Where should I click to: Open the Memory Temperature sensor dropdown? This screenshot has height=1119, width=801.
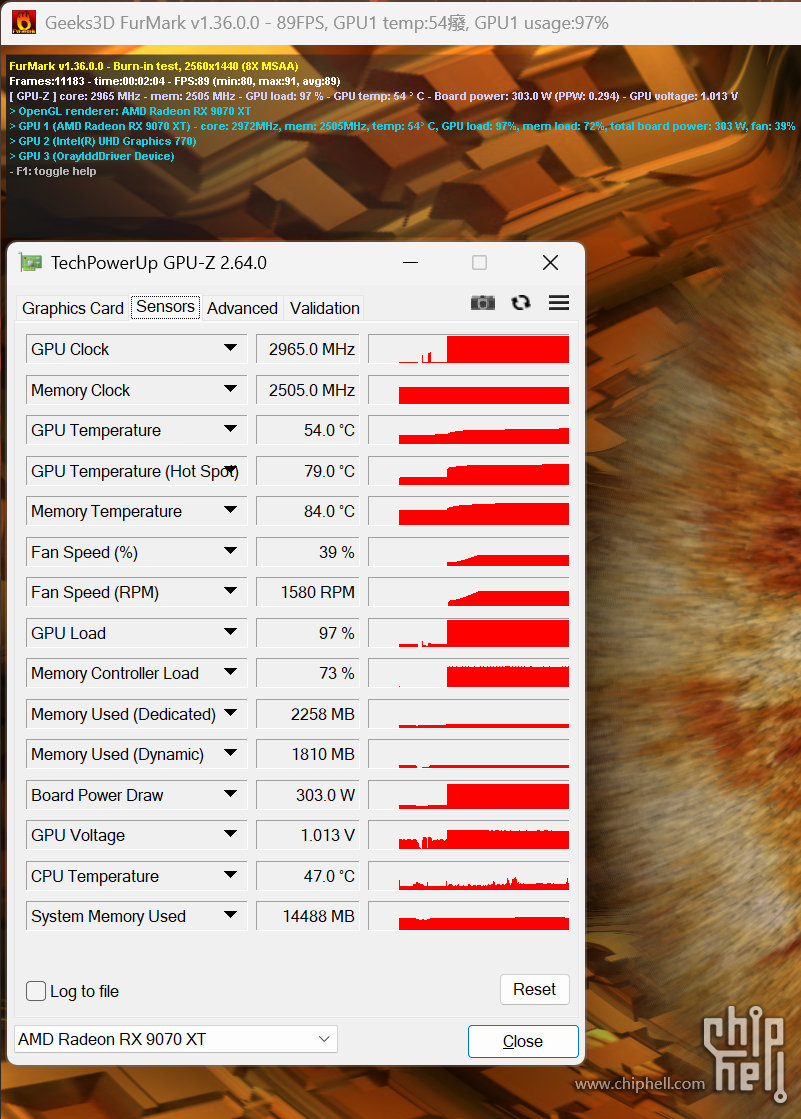coord(230,510)
